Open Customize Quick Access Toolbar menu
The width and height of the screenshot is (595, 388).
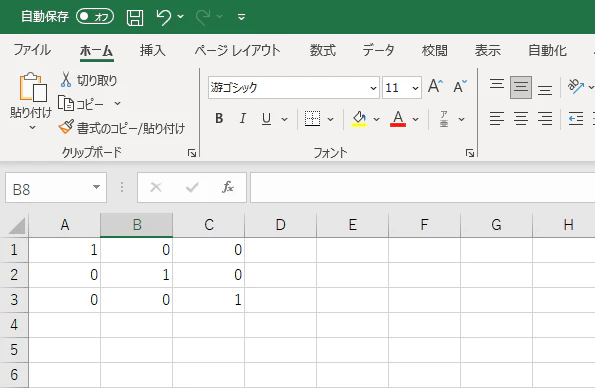tap(241, 17)
